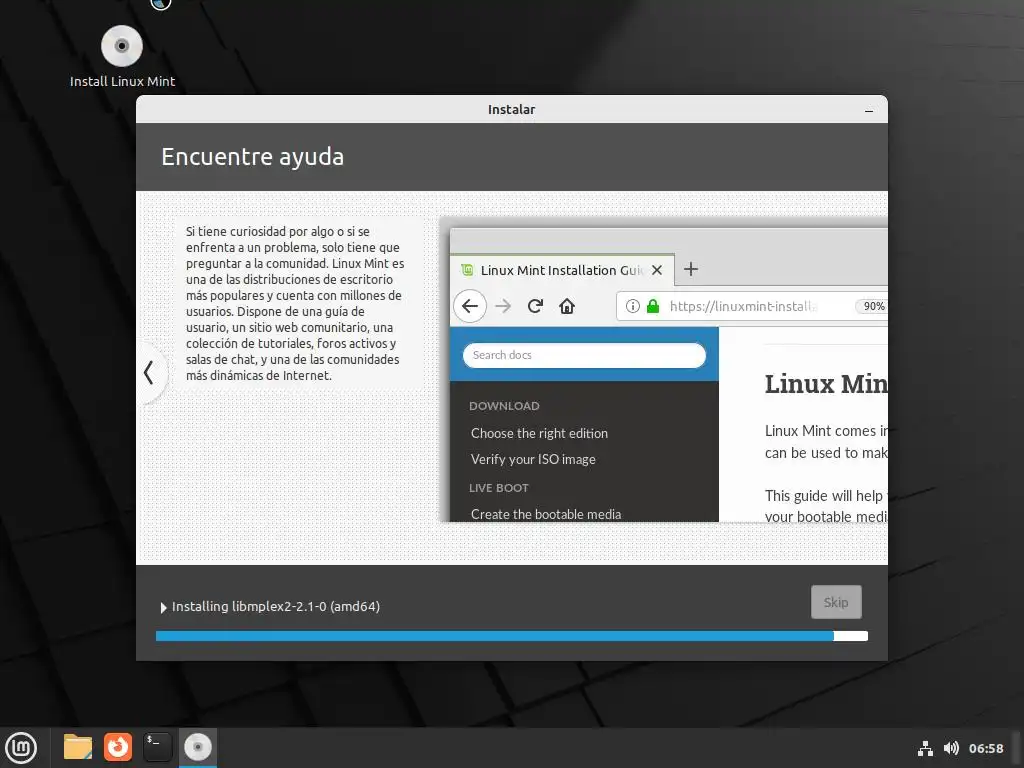This screenshot has width=1024, height=768.
Task: Open the Linux Mint menu button
Action: coord(22,747)
